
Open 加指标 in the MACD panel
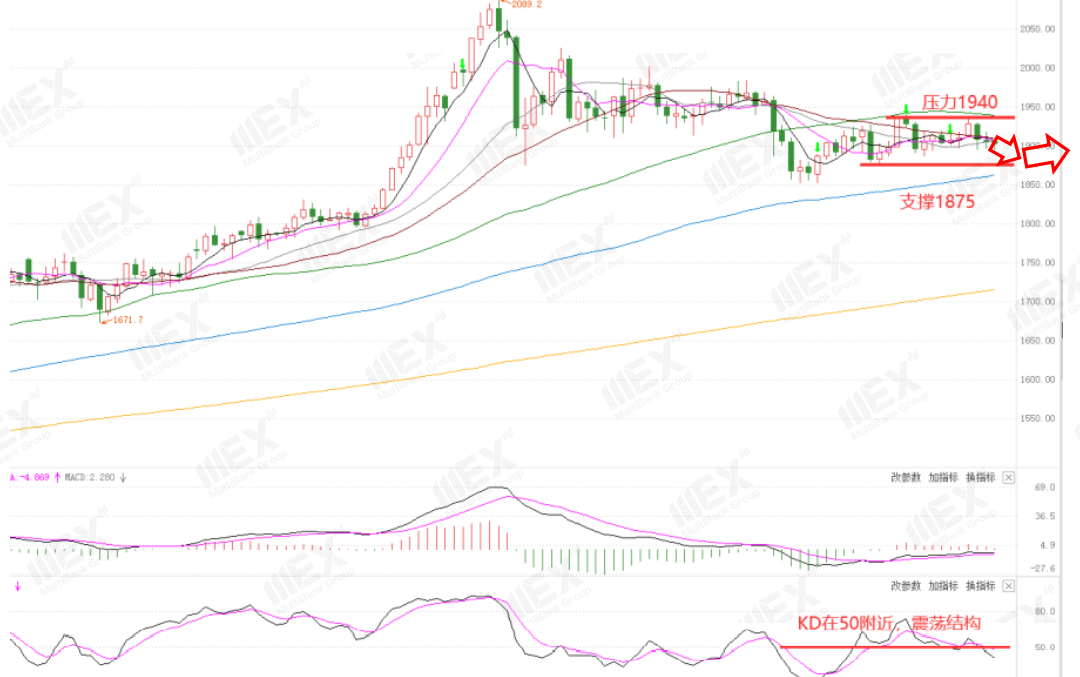943,477
